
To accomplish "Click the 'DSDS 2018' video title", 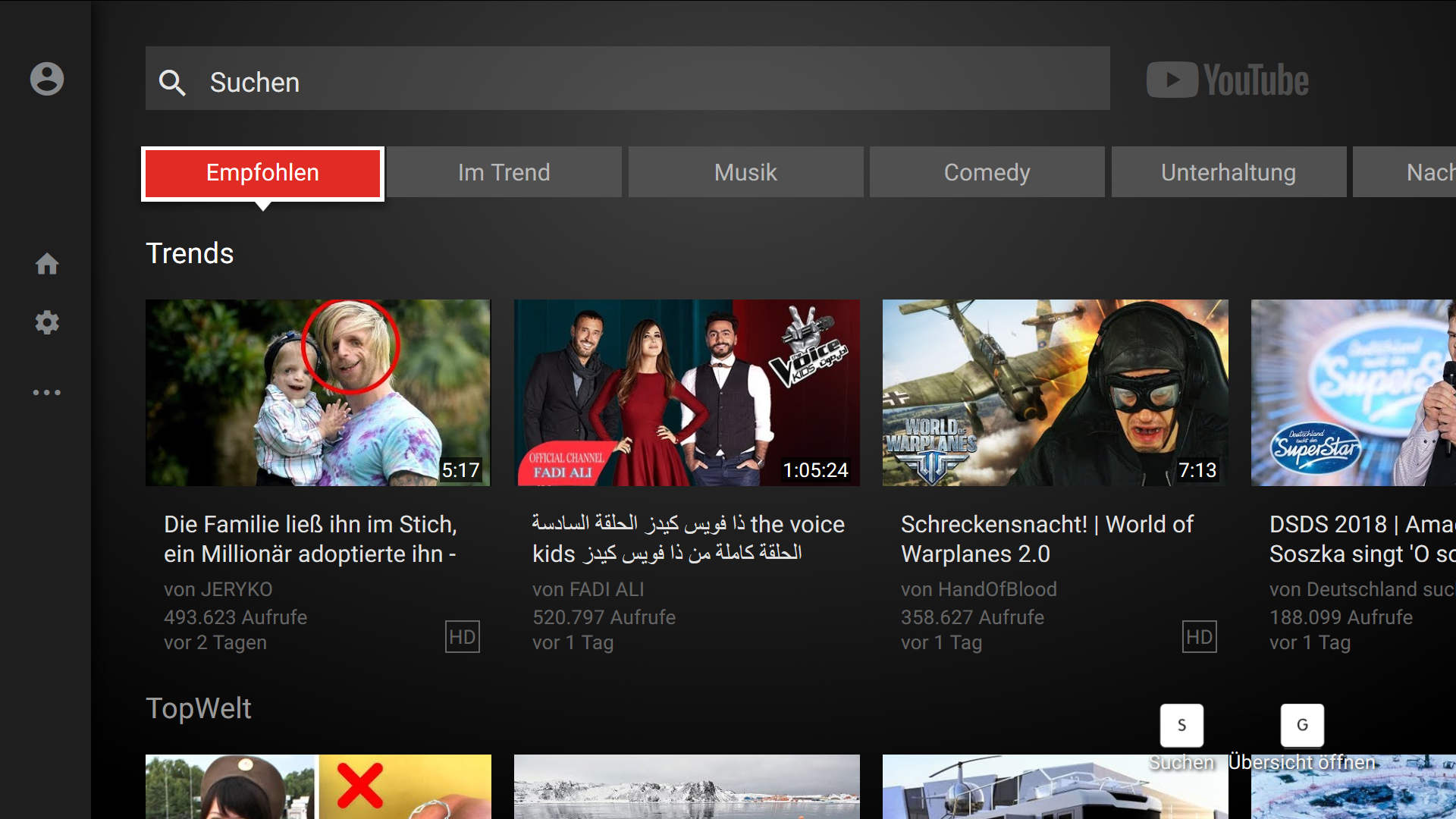I will 1363,538.
